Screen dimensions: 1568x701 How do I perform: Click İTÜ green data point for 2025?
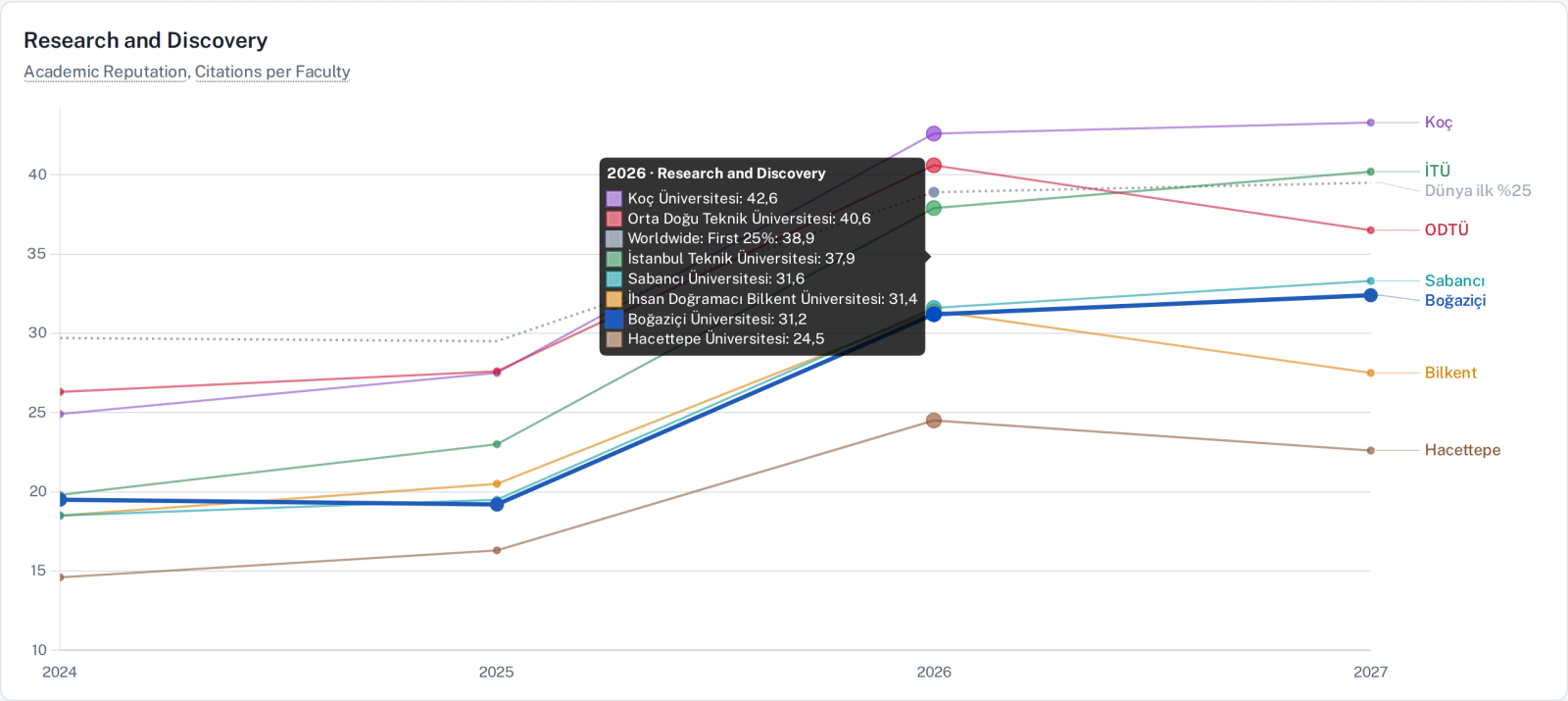click(497, 444)
